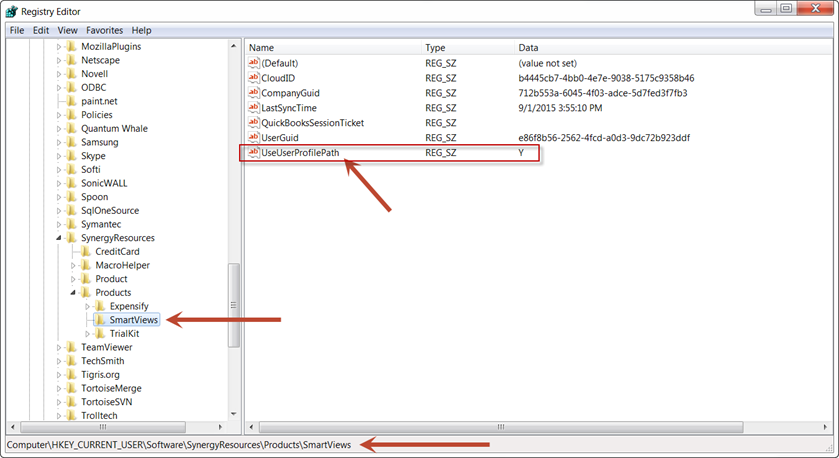
Task: Click the Quantum Whale folder icon
Action: tap(72, 128)
